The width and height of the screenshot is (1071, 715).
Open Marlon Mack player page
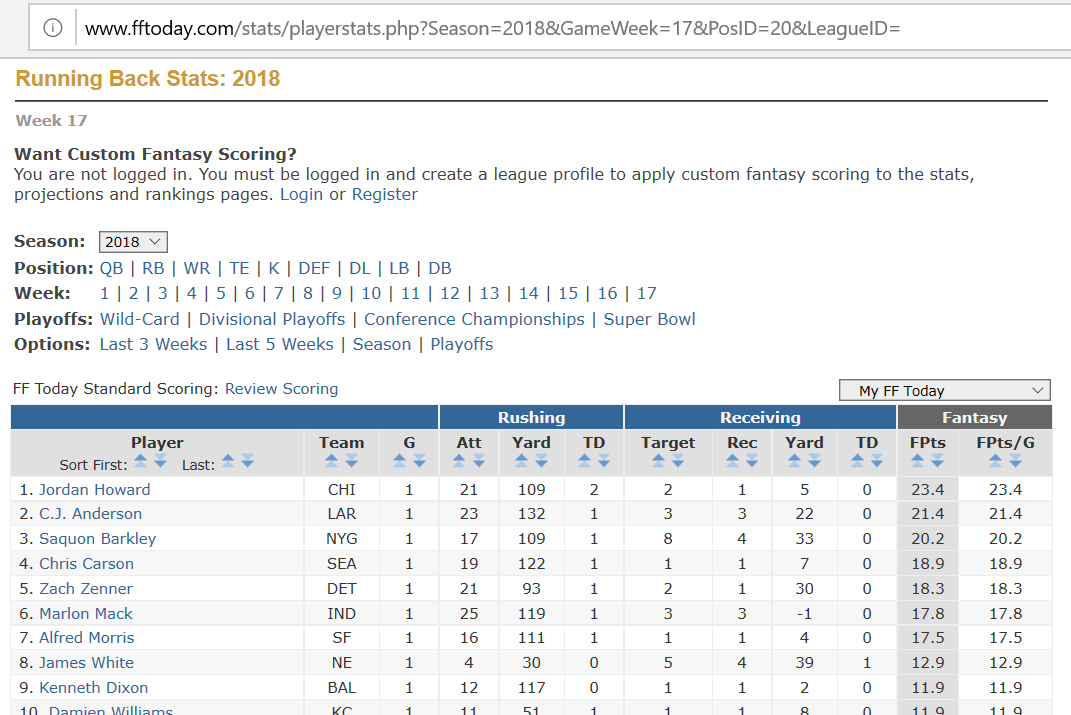(x=85, y=613)
